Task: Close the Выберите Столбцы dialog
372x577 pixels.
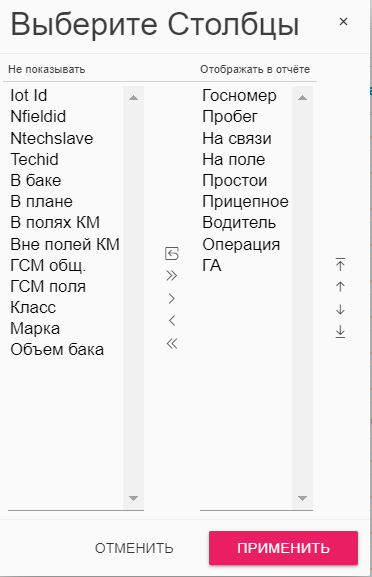Action: 343,22
